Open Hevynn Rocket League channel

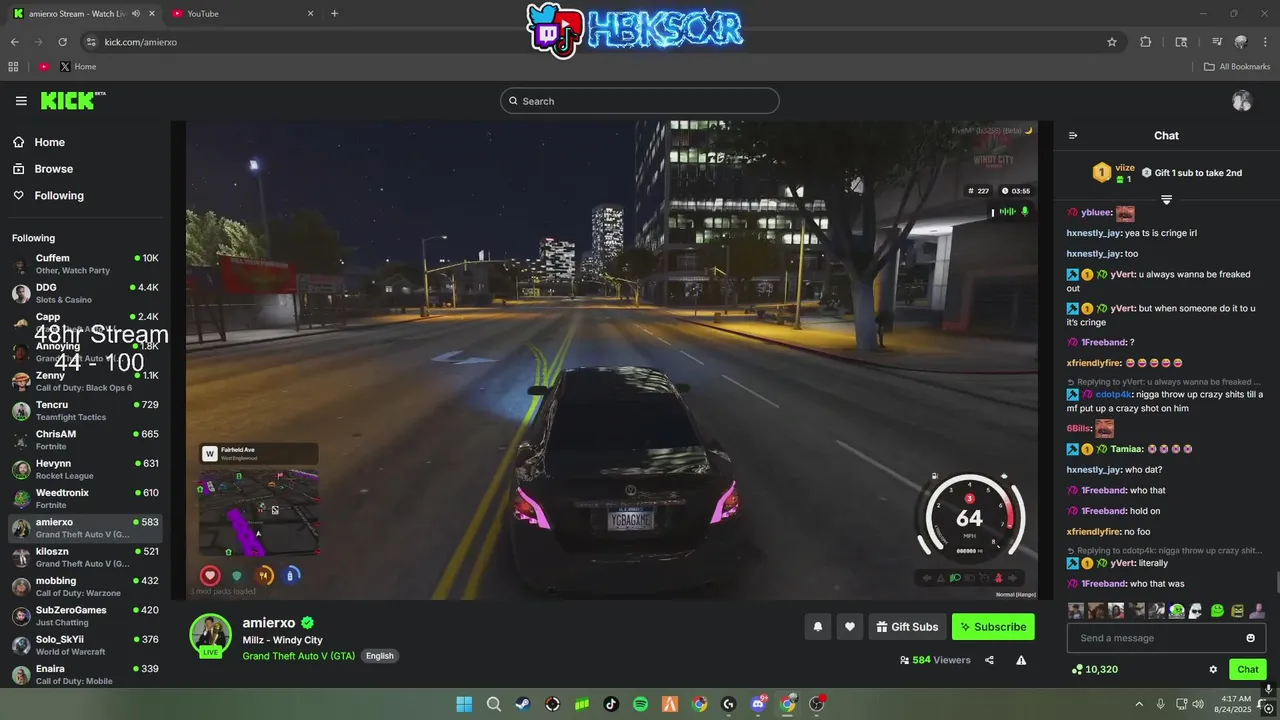85,469
